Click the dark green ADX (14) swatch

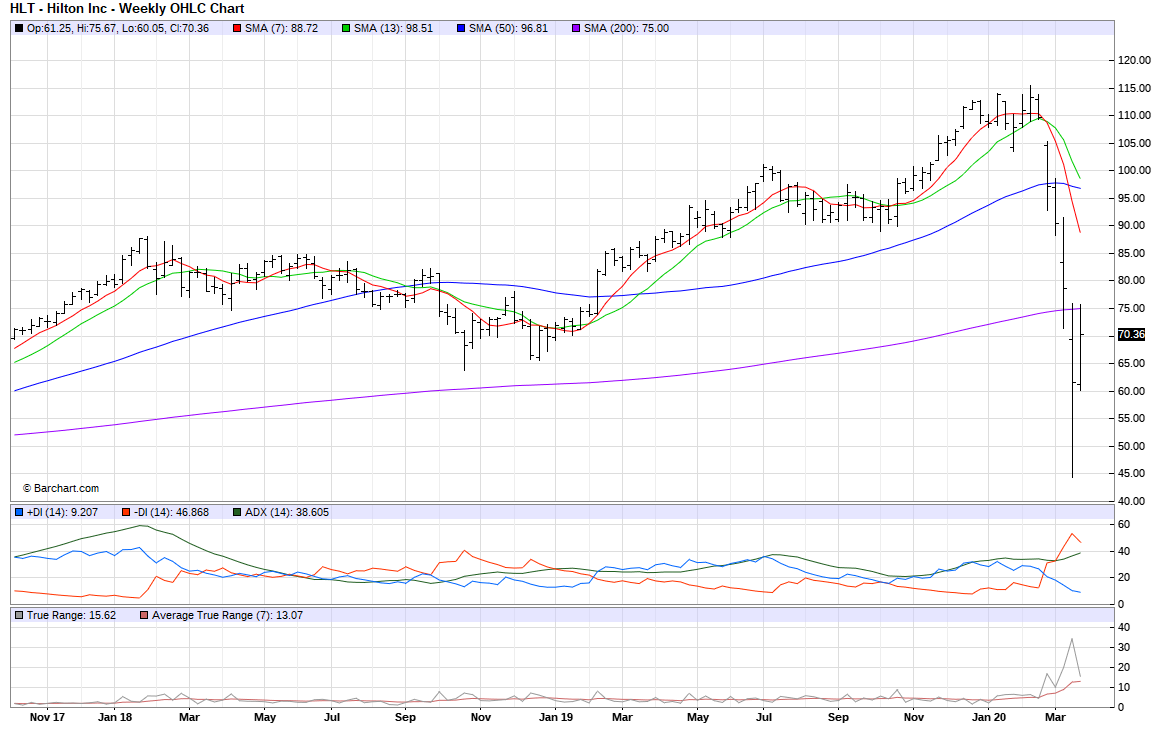coord(236,512)
